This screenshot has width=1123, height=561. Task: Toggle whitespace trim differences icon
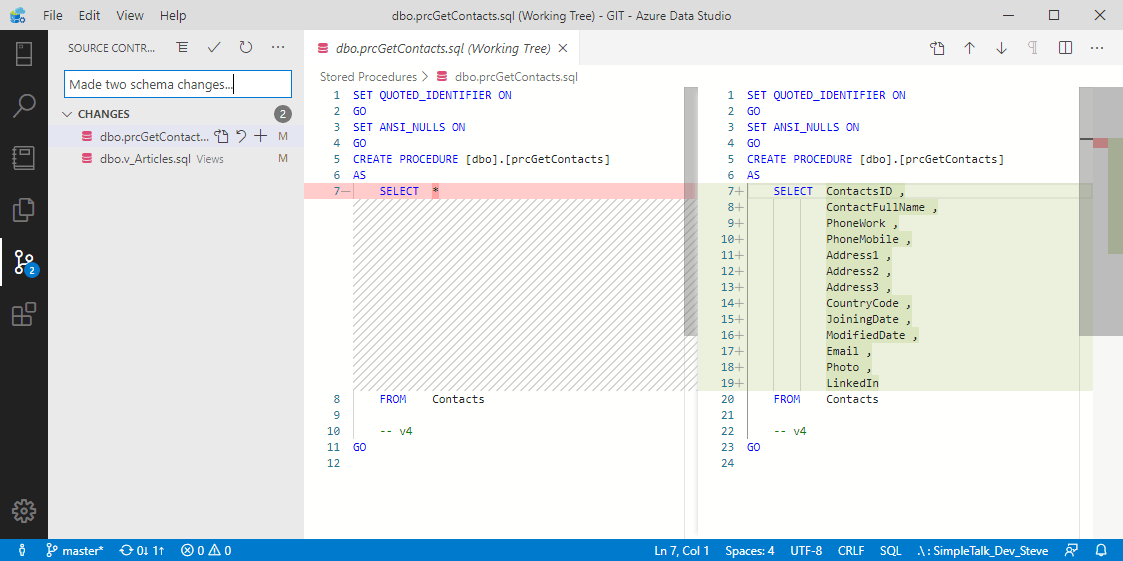[1033, 48]
